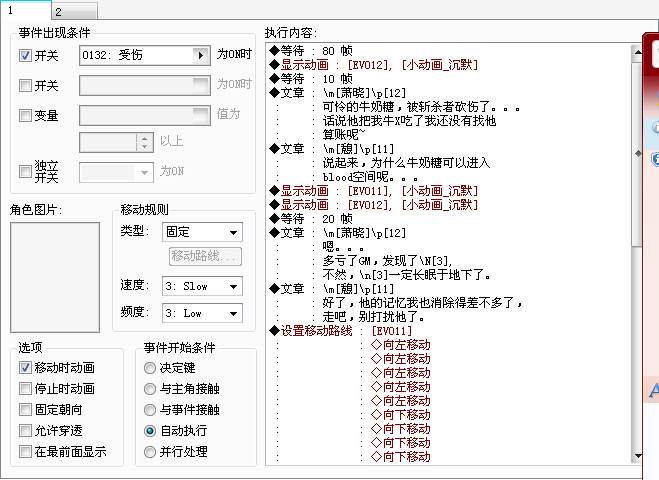Select the 设置移动路线 : [EV011] command
Screen dimensions: 659x480
tap(341, 331)
